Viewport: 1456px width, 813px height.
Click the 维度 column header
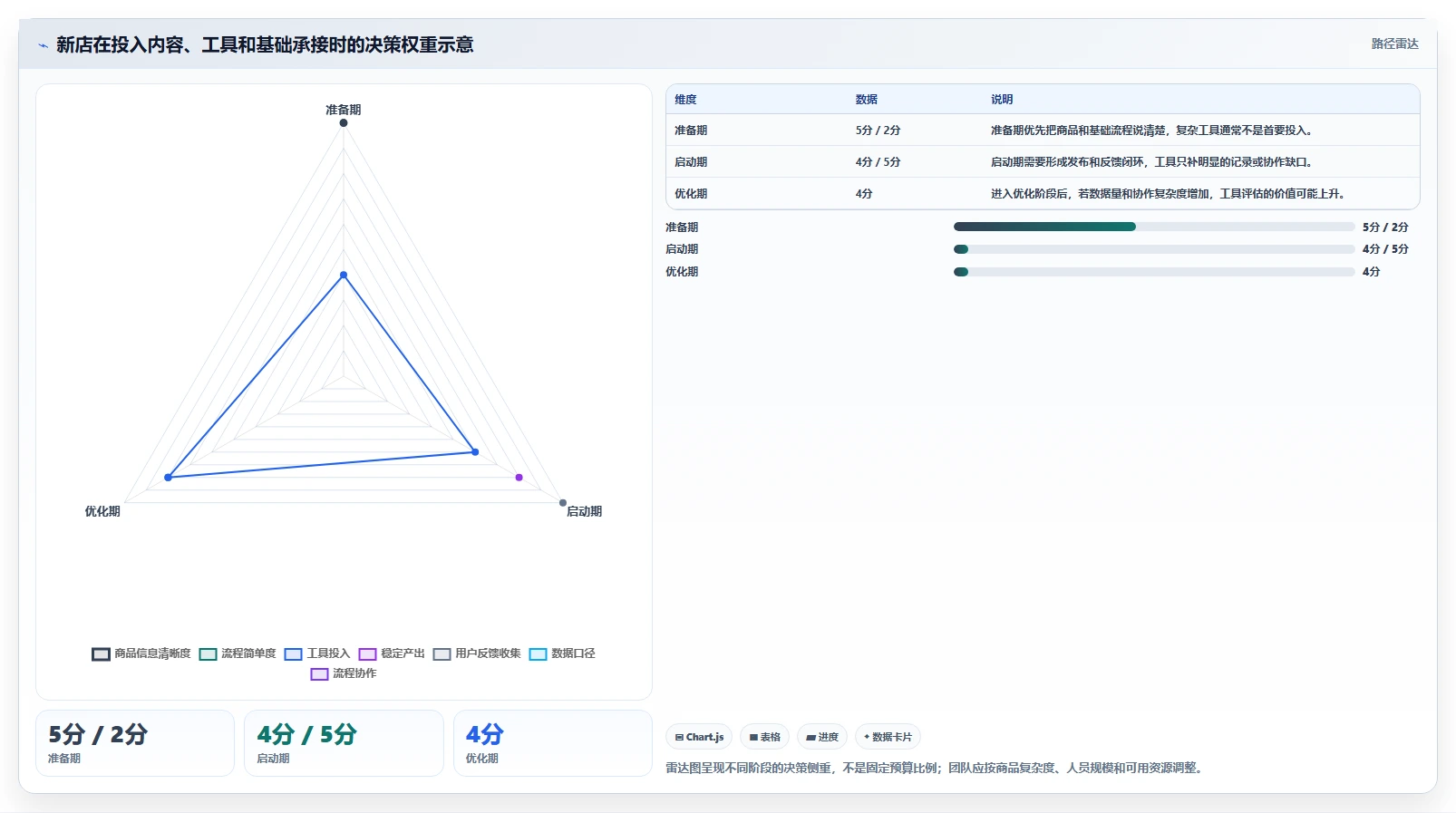click(x=685, y=100)
